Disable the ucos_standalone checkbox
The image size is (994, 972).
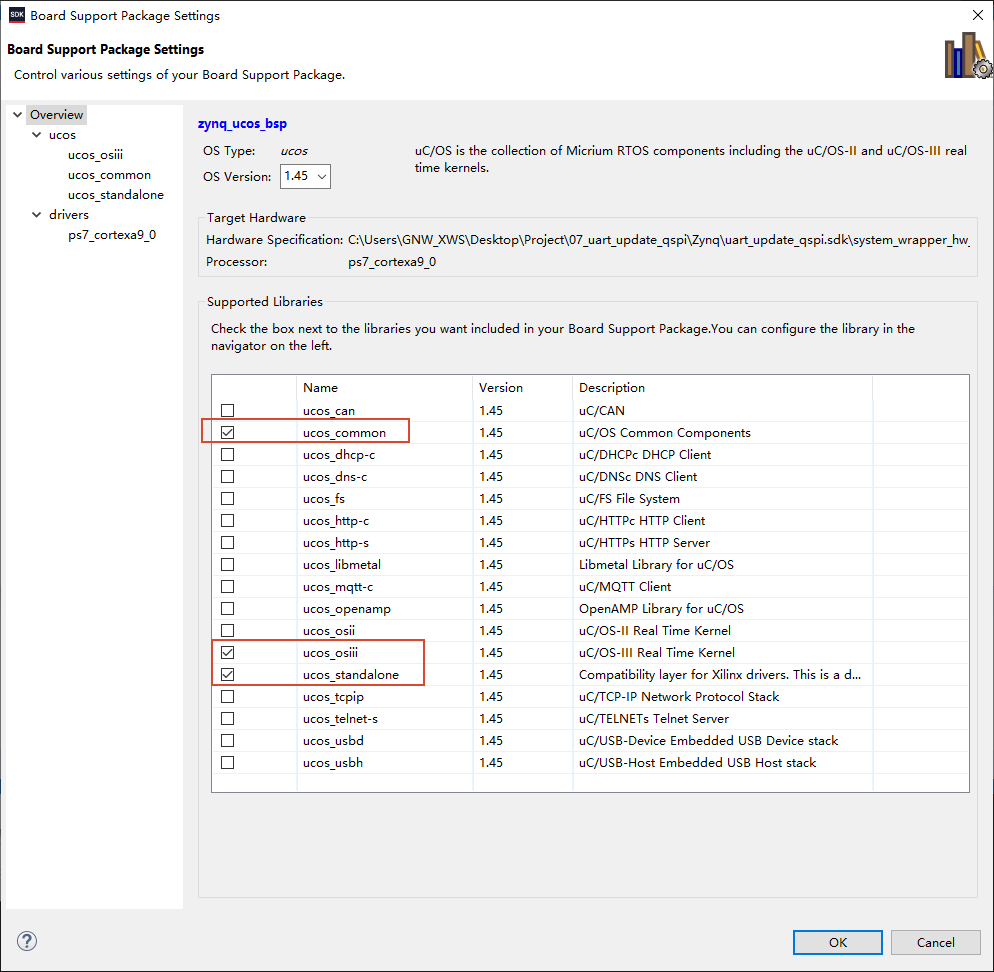(x=228, y=675)
